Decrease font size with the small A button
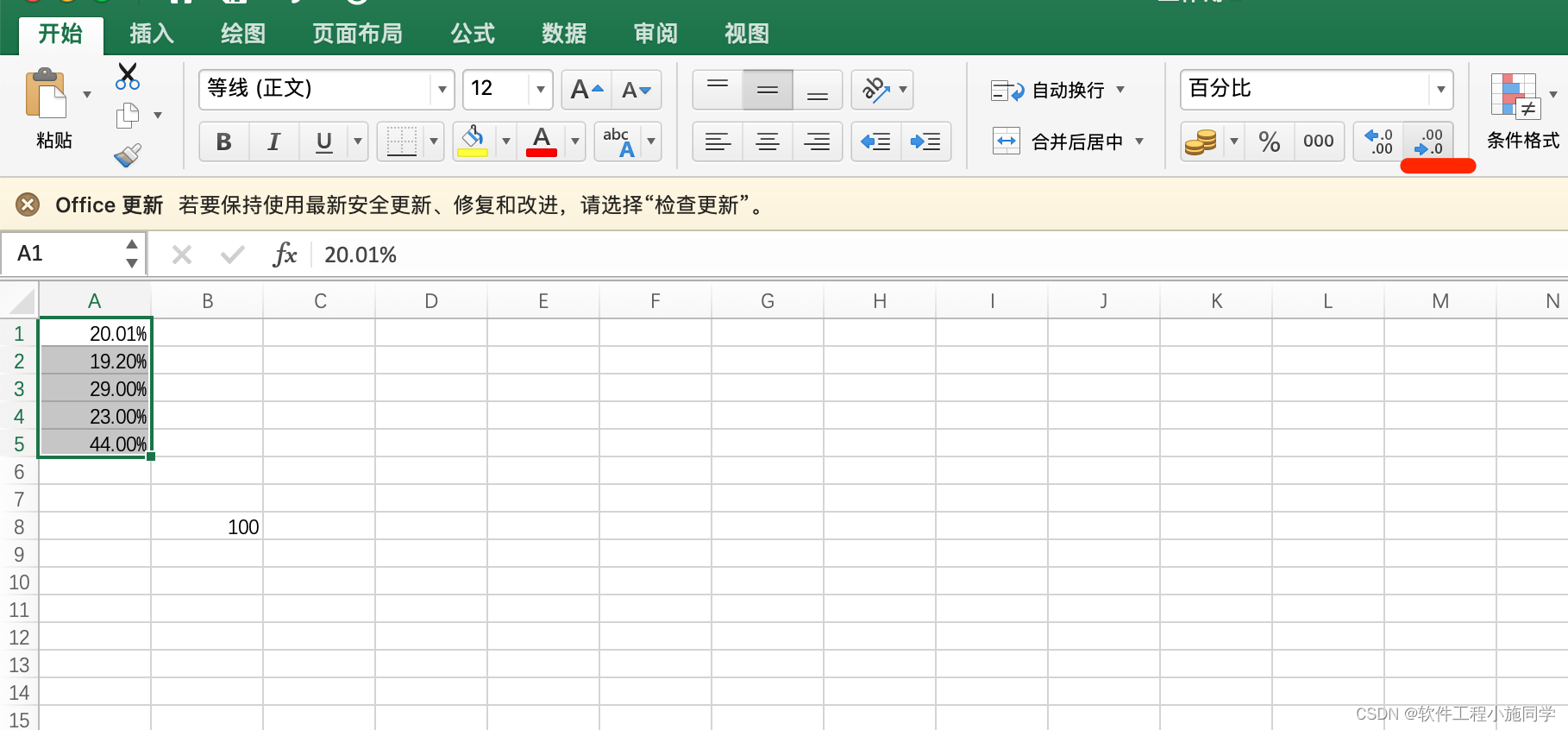Viewport: 1568px width, 730px height. [637, 90]
